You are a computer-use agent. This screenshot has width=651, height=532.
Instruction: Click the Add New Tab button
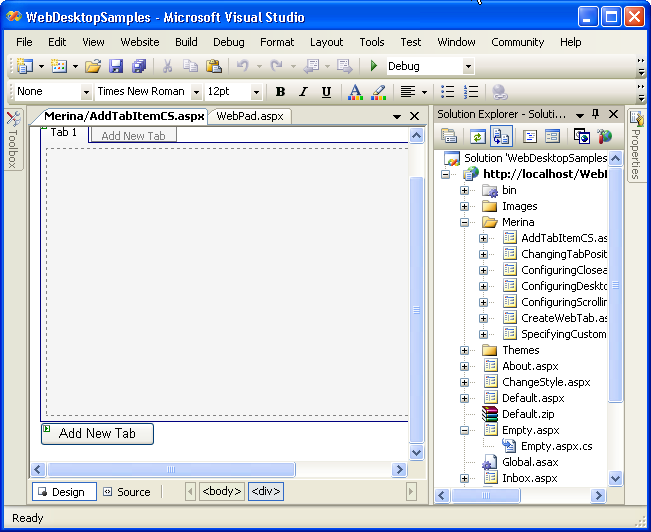pos(97,433)
